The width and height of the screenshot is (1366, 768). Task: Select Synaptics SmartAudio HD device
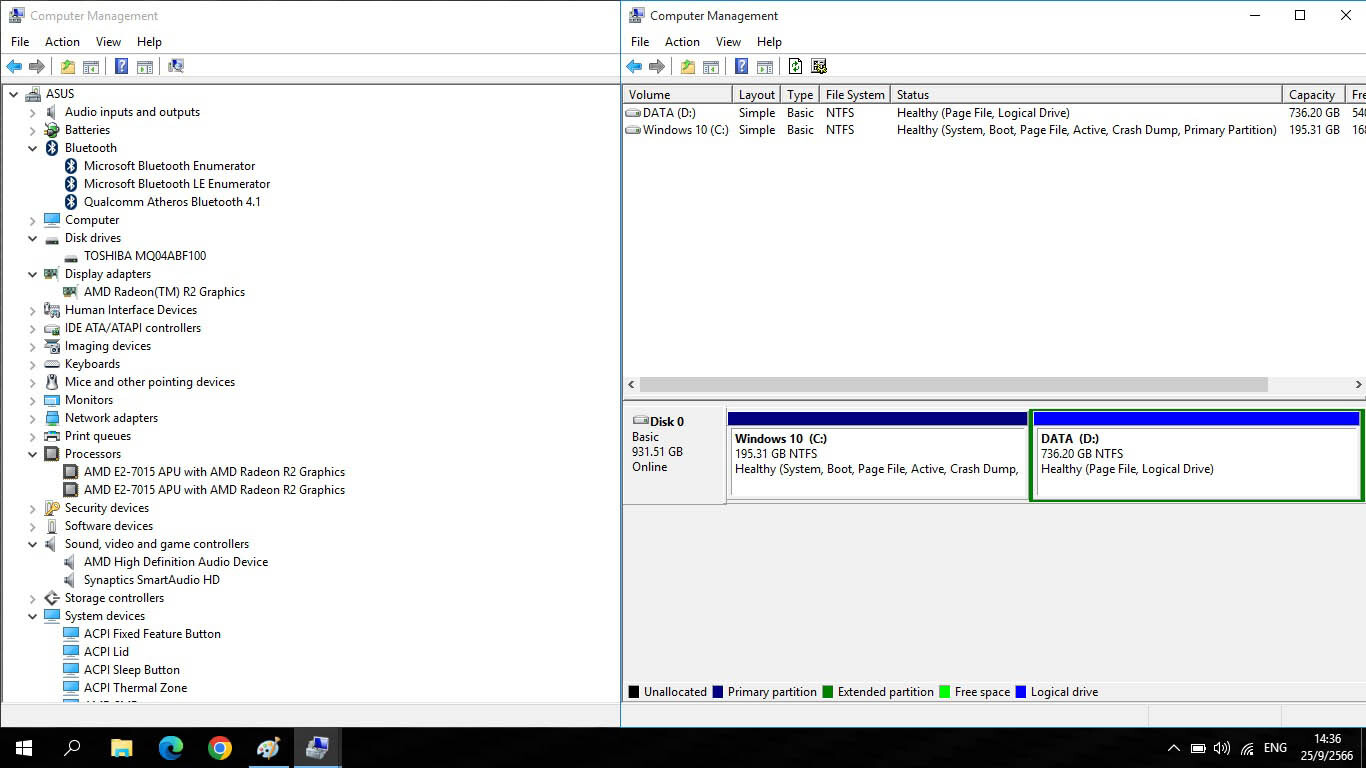pyautogui.click(x=152, y=580)
